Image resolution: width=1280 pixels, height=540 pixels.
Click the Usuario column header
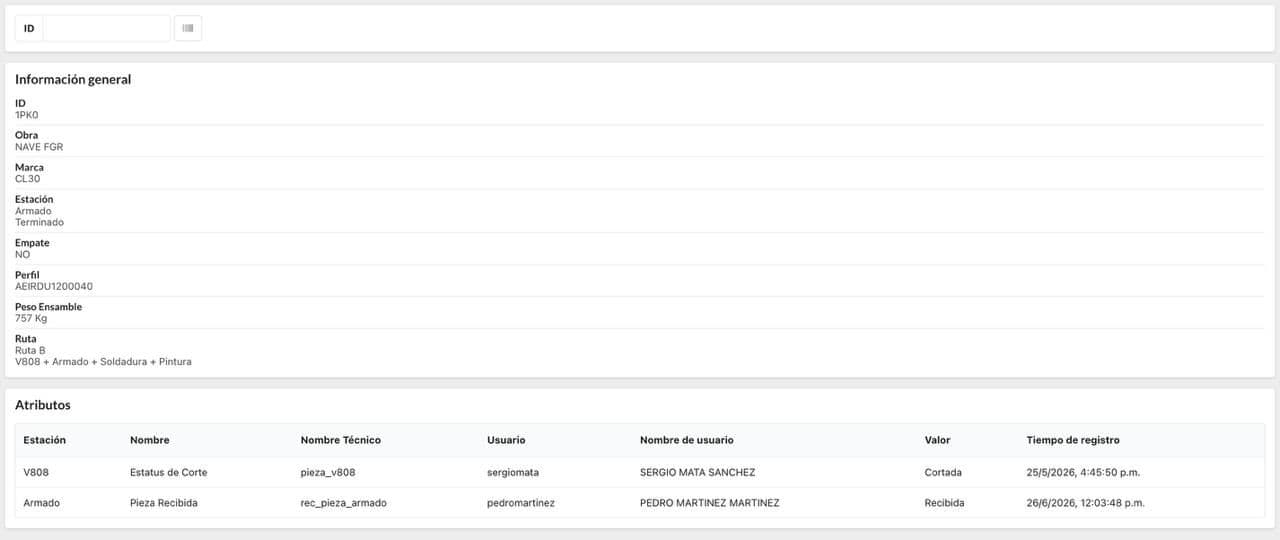(506, 440)
